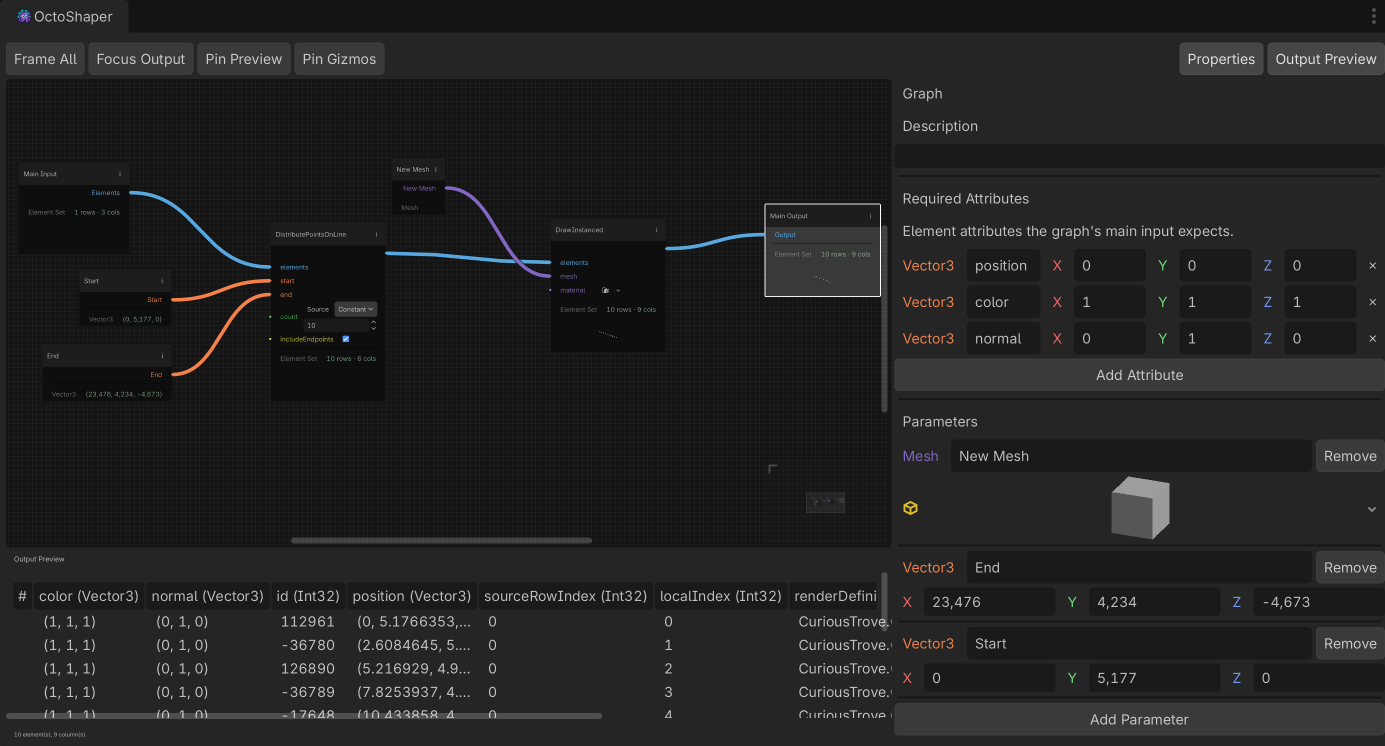The height and width of the screenshot is (746, 1385).
Task: Click the id cell 126890
Action: tap(308, 668)
